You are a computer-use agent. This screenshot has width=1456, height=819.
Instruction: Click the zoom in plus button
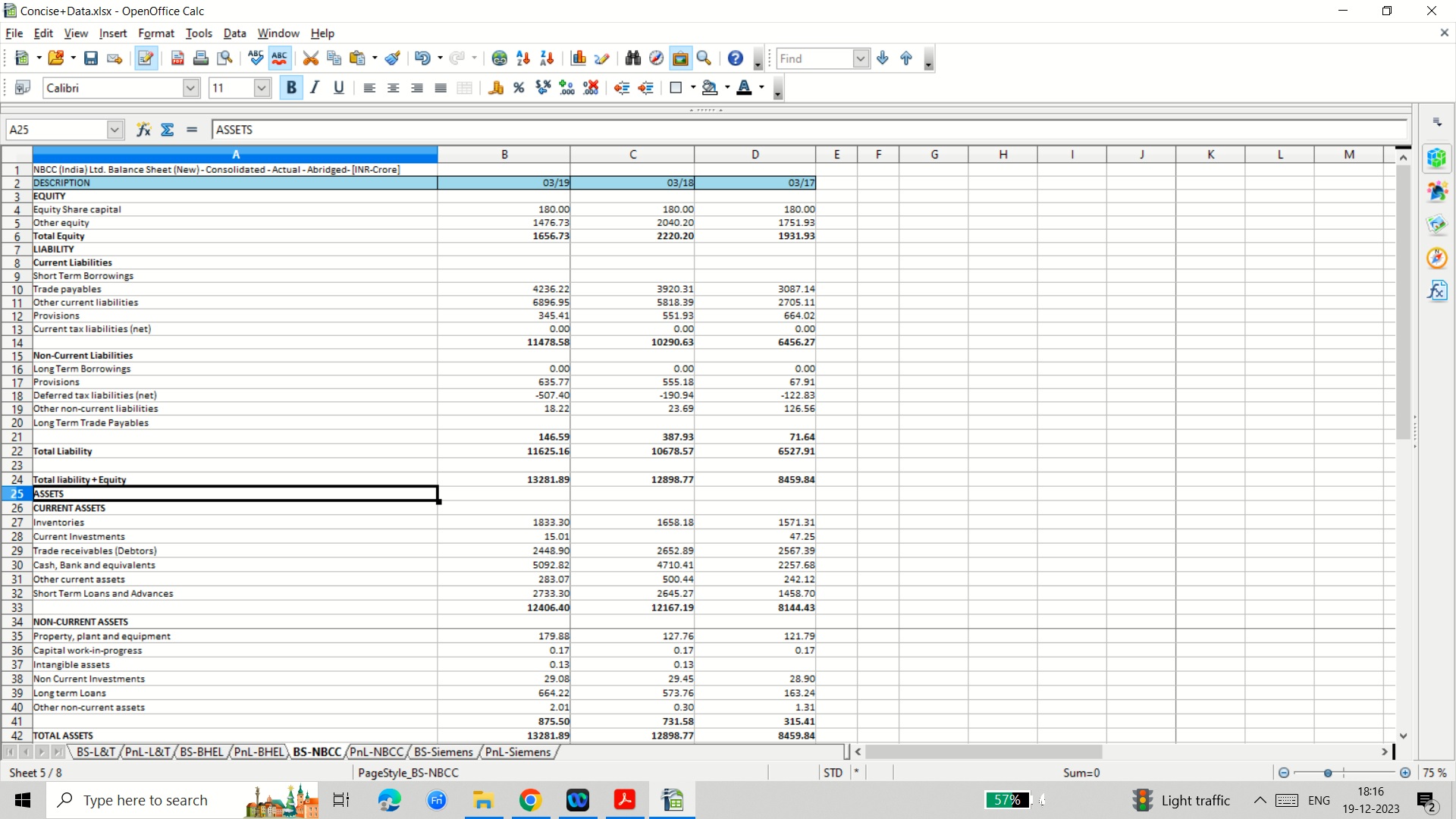pyautogui.click(x=1405, y=773)
